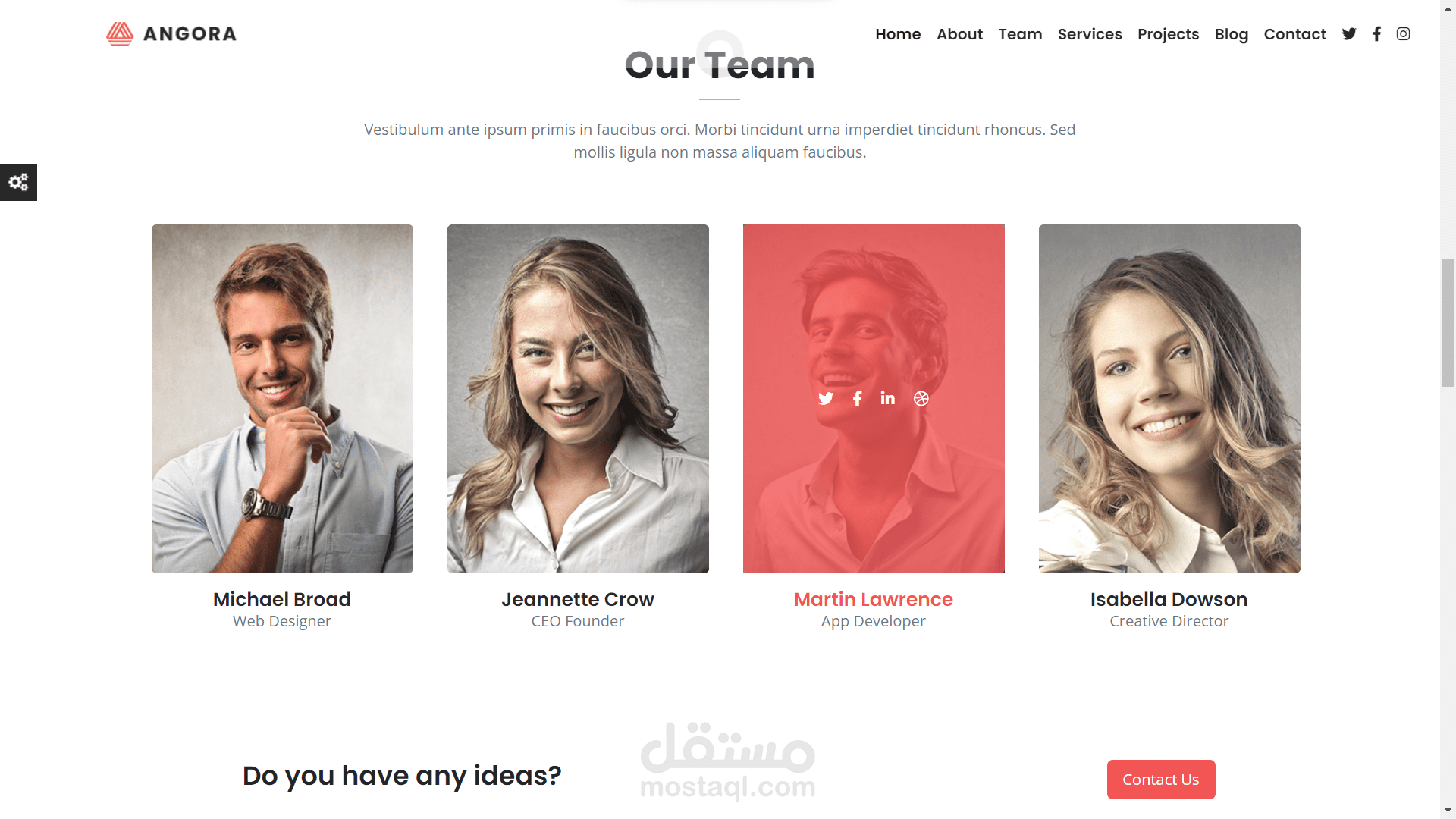Click the Facebook icon in the navbar

coord(1376,34)
